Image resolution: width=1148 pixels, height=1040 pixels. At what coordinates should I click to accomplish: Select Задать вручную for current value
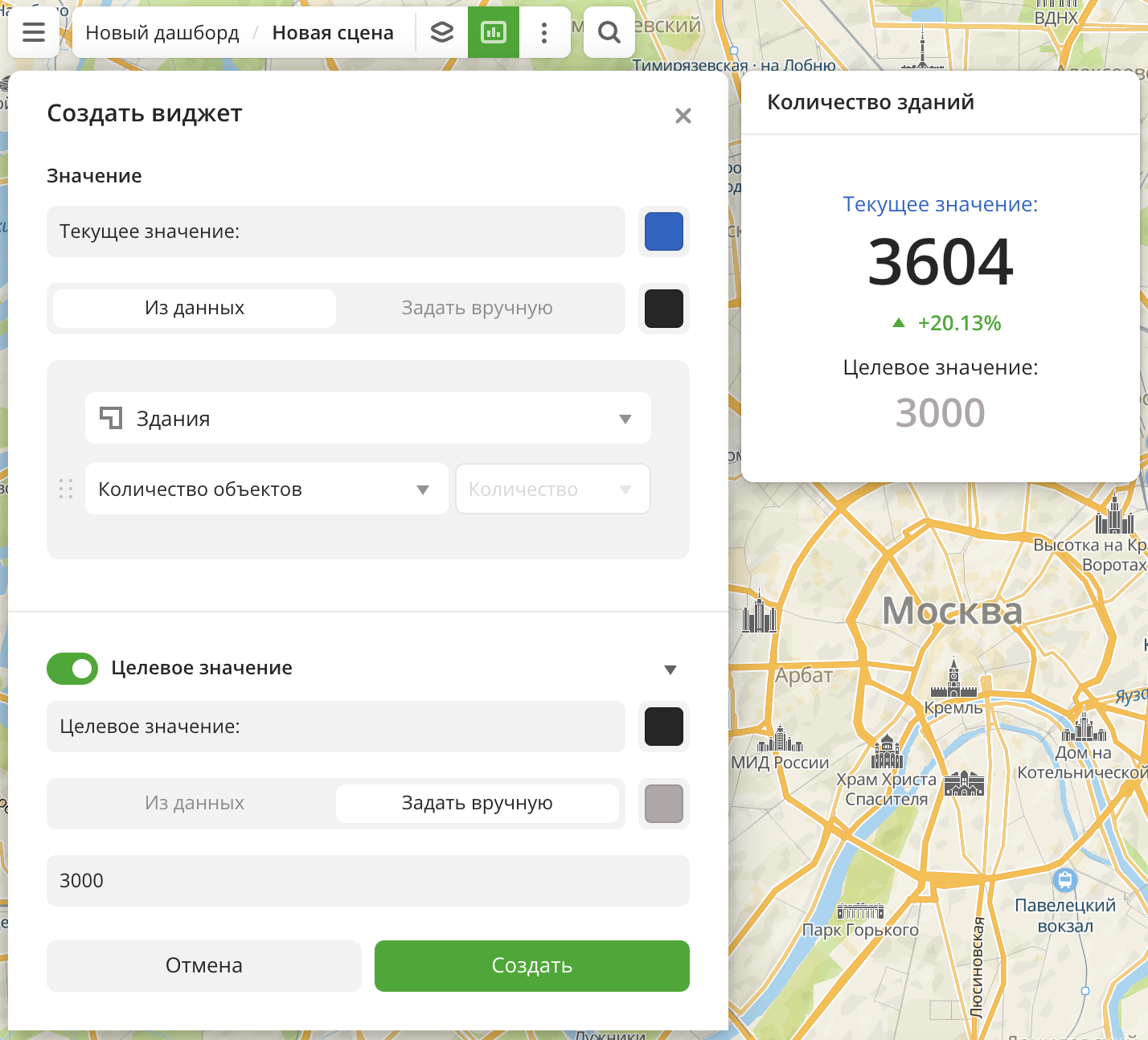point(477,309)
